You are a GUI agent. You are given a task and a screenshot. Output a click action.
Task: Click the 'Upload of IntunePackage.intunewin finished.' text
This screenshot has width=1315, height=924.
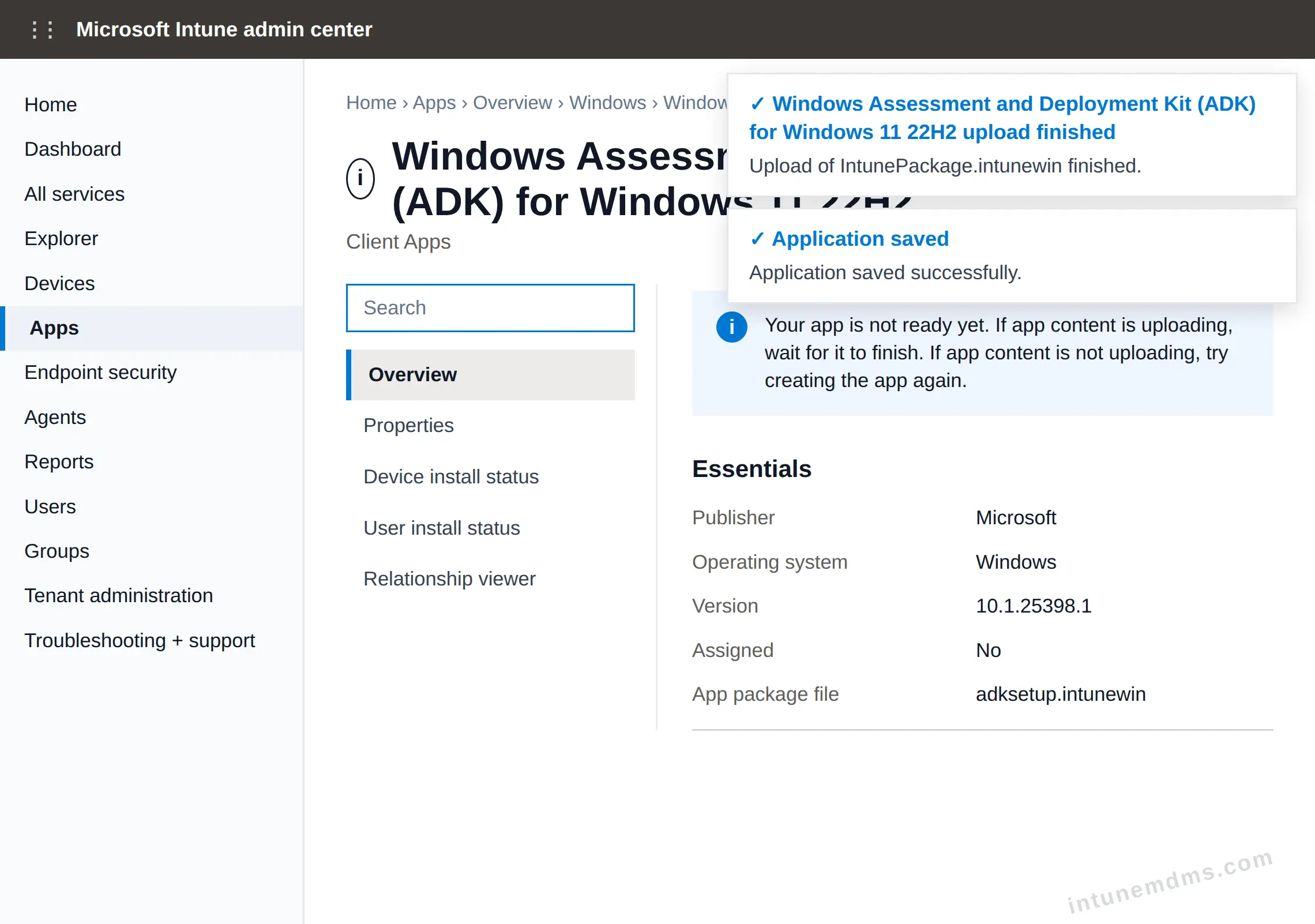(945, 166)
